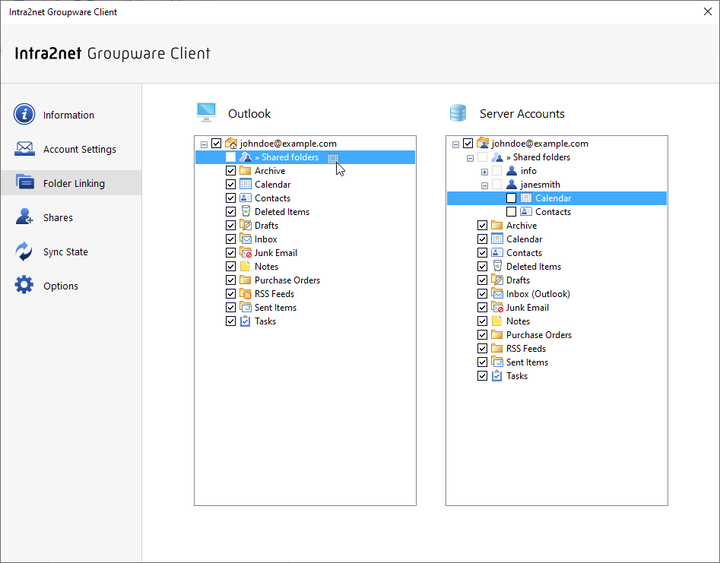Click the Outlook Deleted Items bin icon
The width and height of the screenshot is (720, 563).
coord(246,211)
